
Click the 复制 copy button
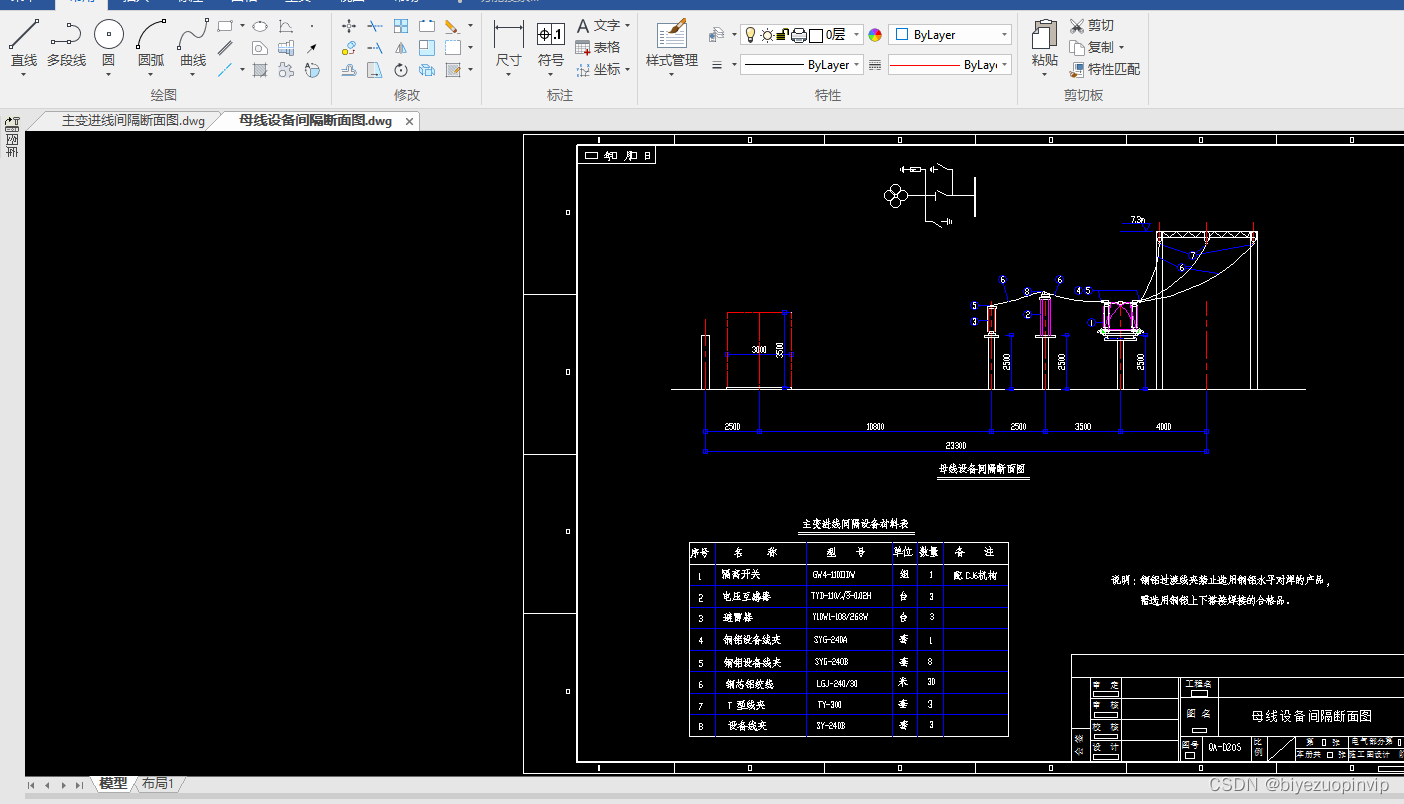coord(1091,48)
